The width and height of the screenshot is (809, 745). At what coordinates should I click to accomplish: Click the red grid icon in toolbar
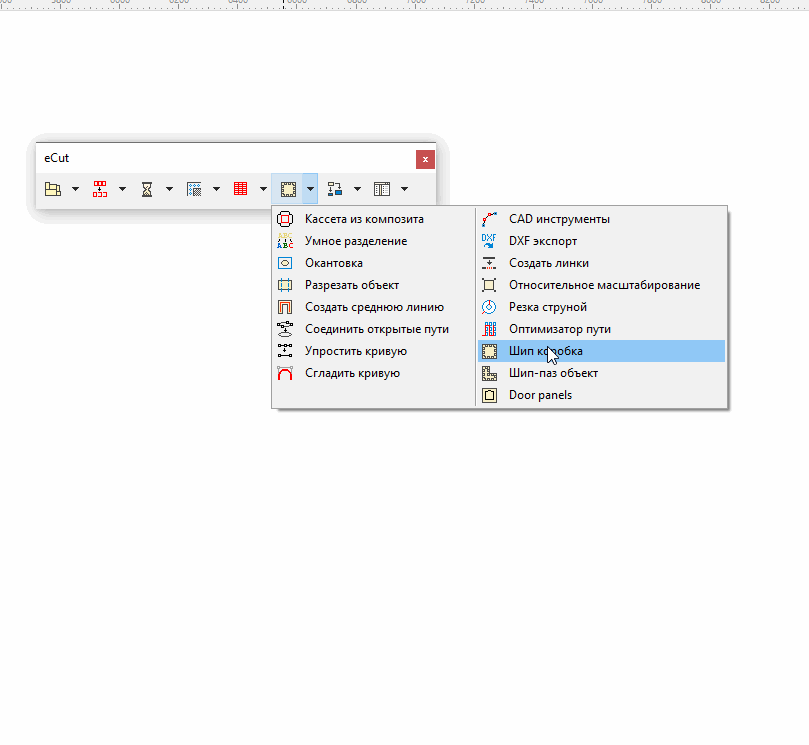pos(240,188)
